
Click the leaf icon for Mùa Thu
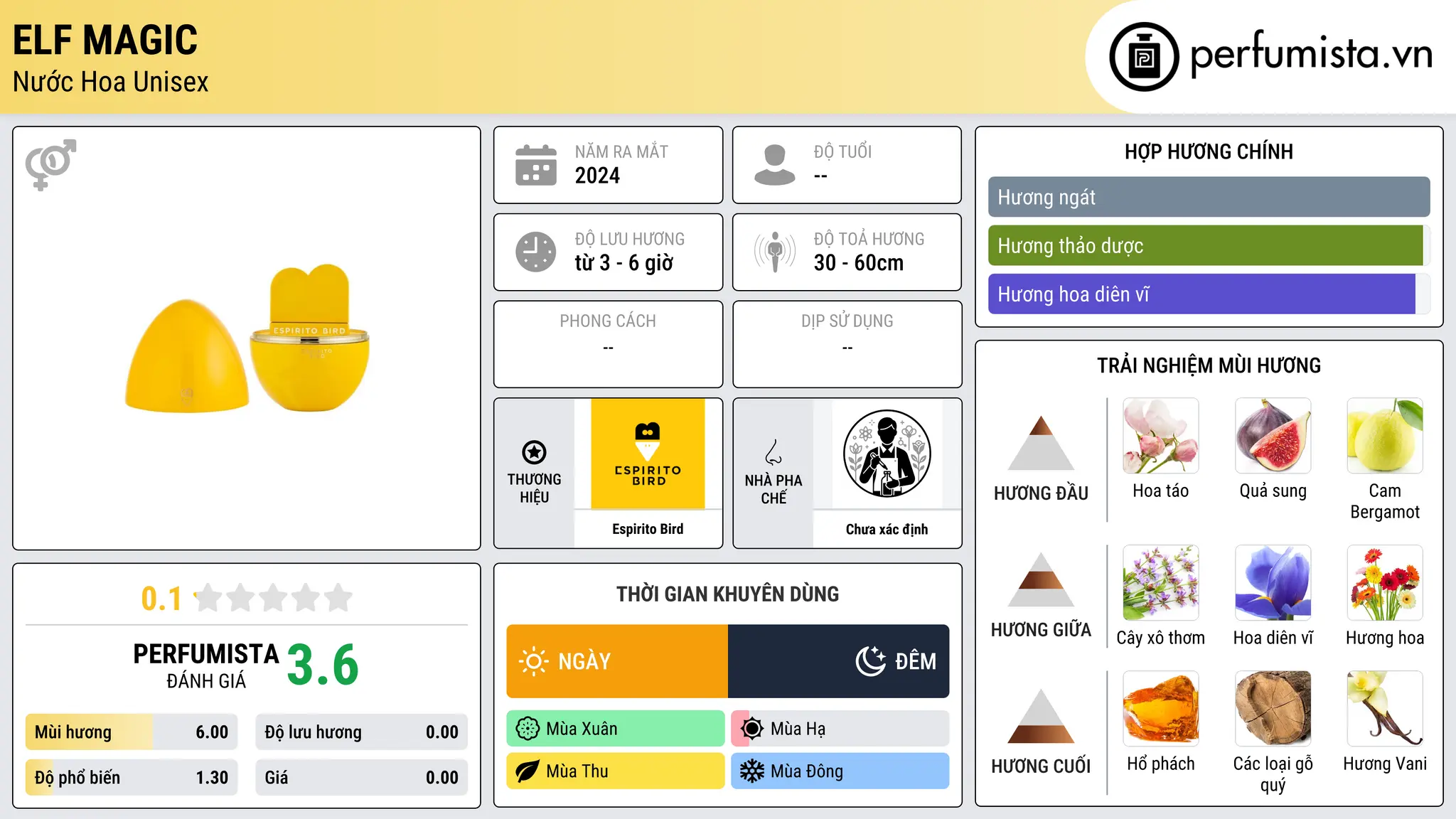point(528,771)
